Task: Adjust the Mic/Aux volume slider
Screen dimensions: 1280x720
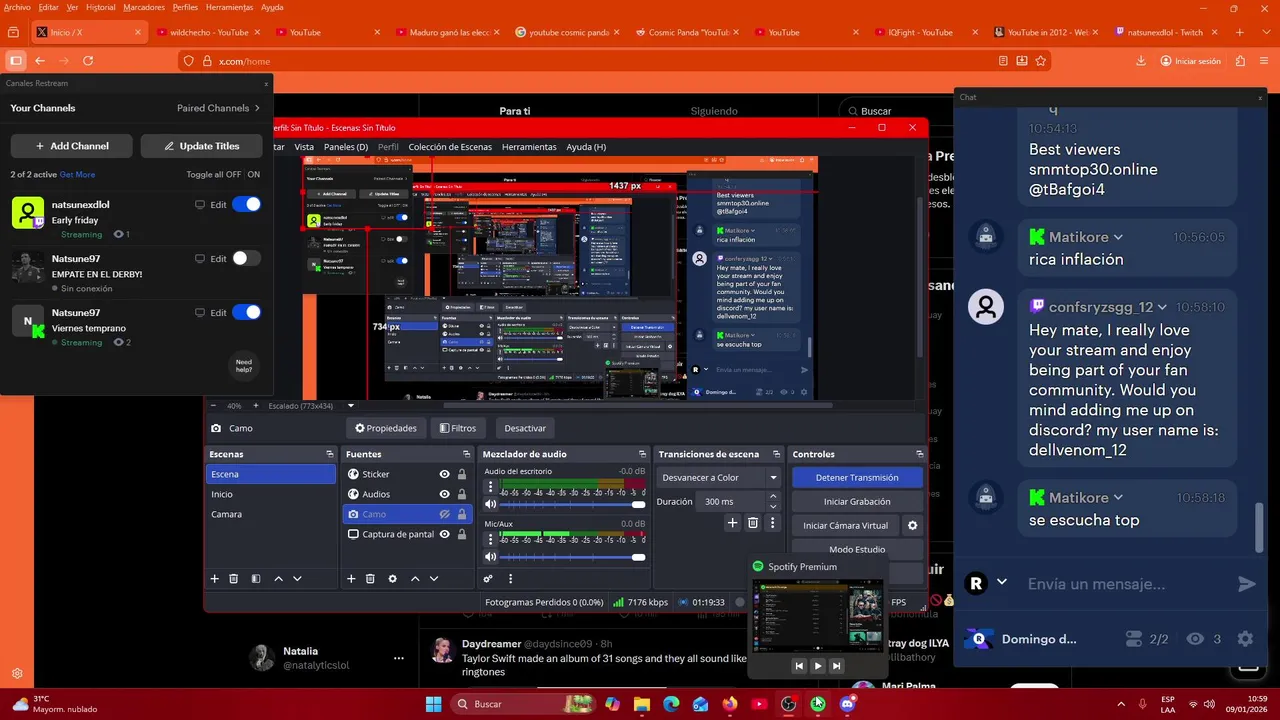Action: click(x=573, y=557)
